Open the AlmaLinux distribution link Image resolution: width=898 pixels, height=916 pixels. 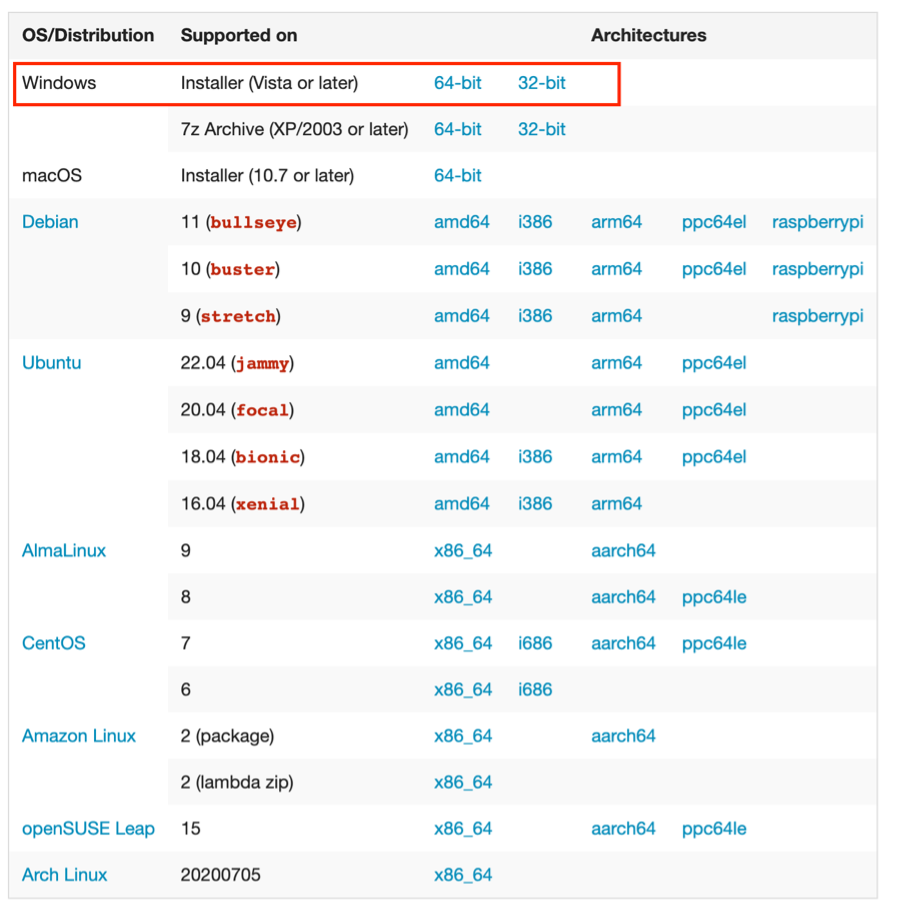(x=64, y=550)
